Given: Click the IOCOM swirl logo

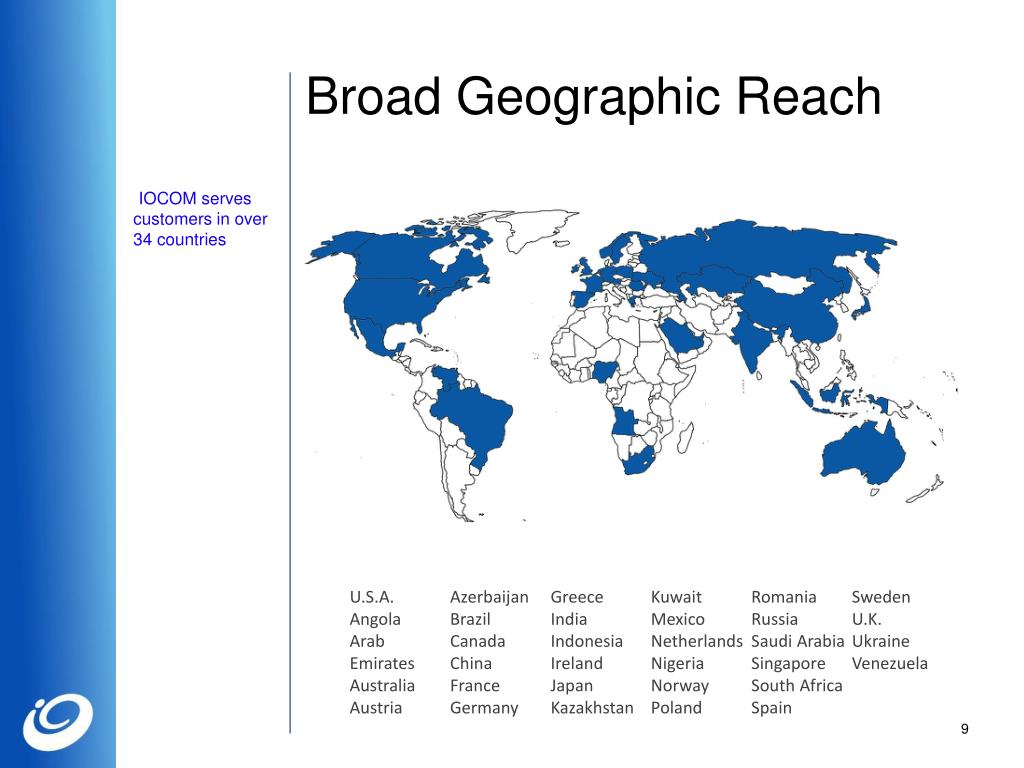Looking at the screenshot, I should 58,722.
